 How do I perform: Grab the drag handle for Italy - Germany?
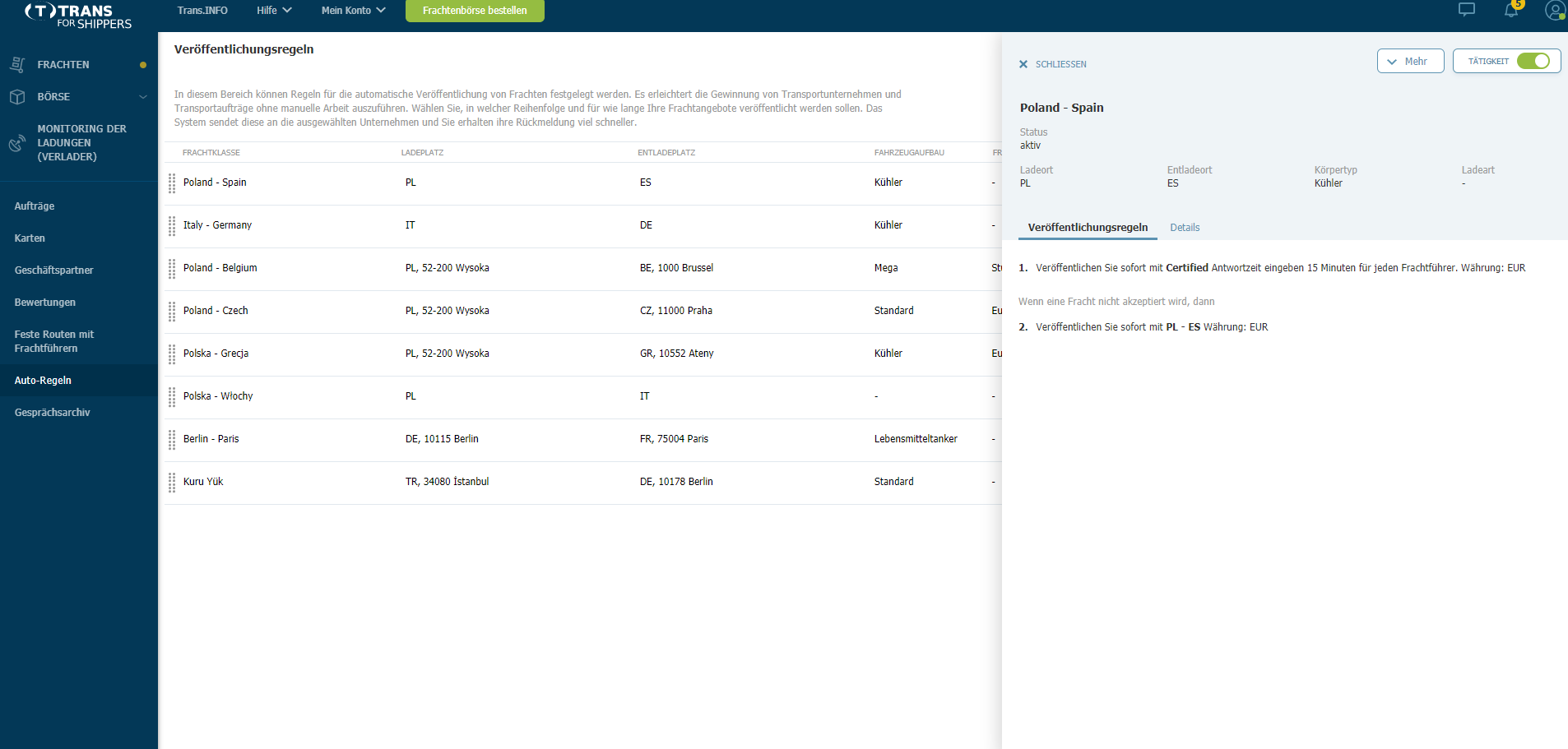172,226
